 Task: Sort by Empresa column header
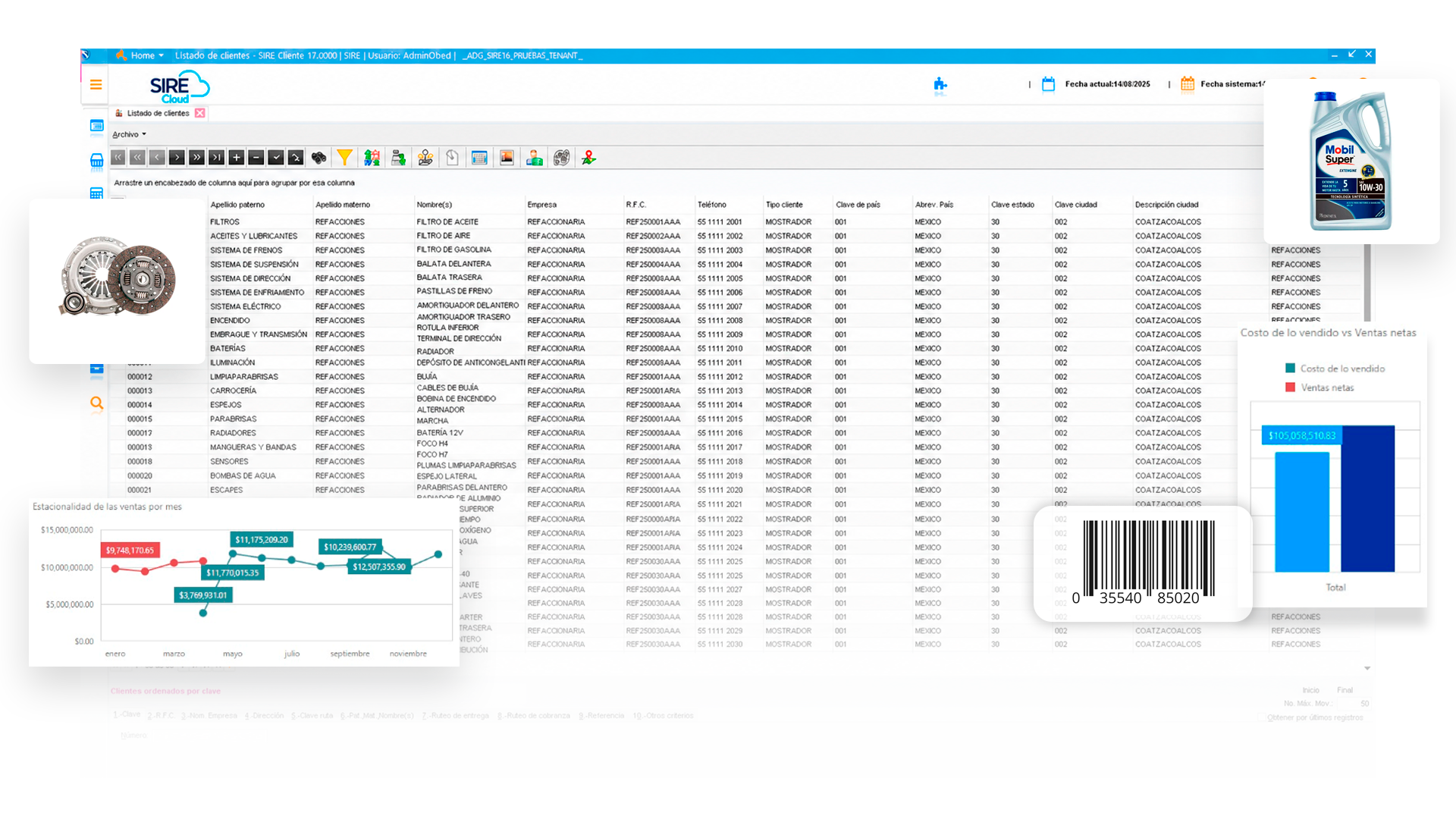(542, 205)
